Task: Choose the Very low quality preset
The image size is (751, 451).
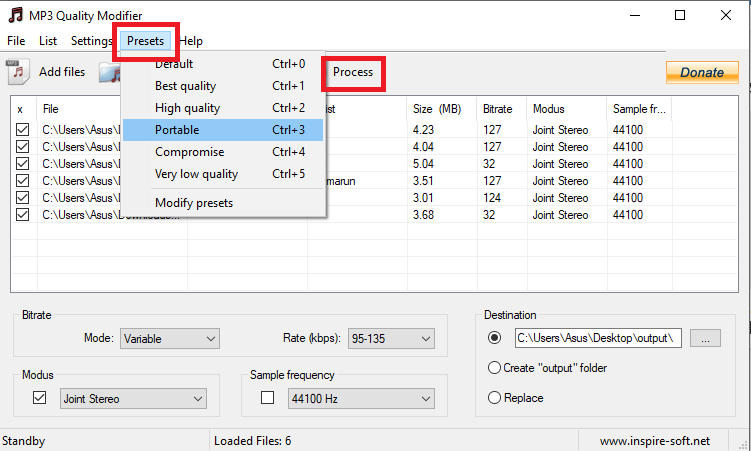Action: coord(223,174)
